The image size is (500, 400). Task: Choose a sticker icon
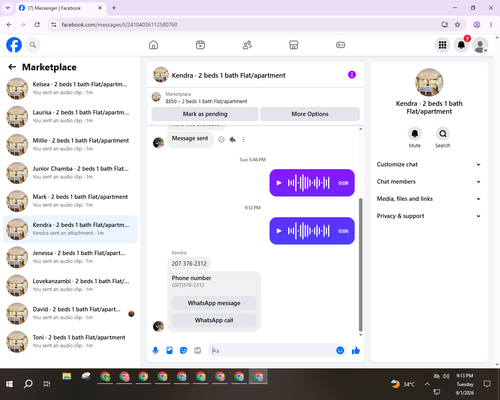point(183,350)
